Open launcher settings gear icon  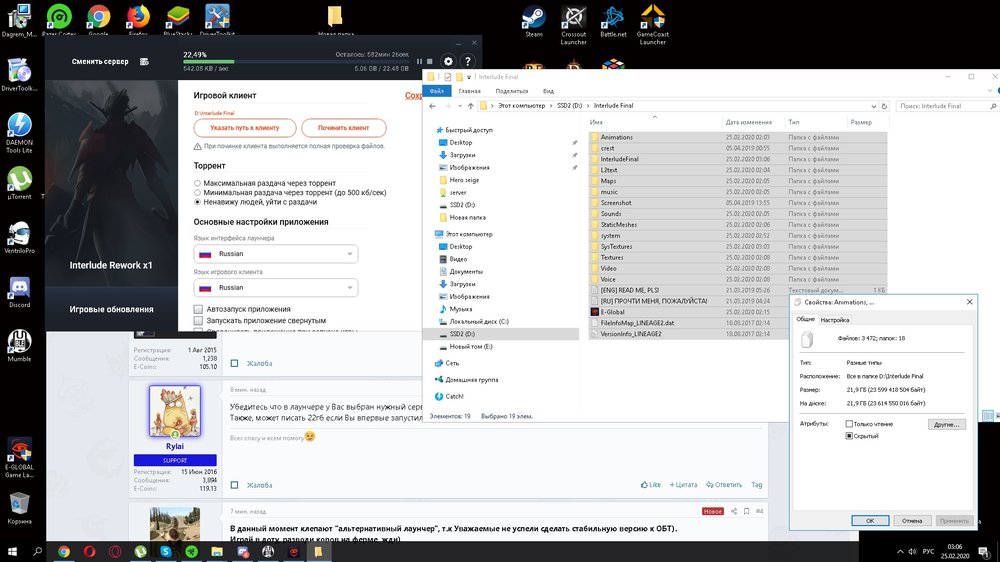coord(448,61)
